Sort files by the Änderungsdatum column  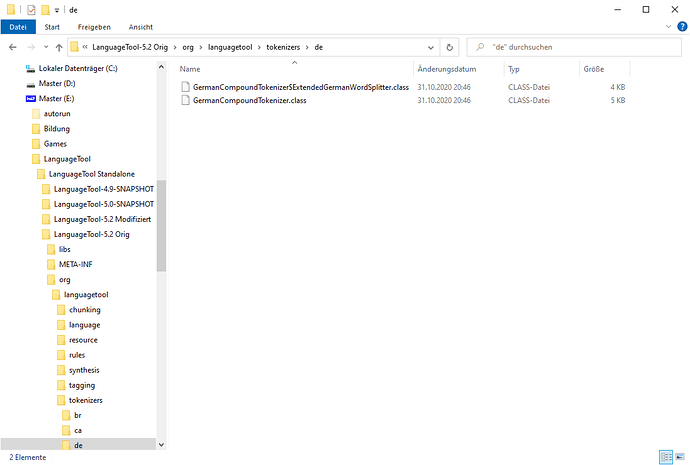[x=447, y=69]
